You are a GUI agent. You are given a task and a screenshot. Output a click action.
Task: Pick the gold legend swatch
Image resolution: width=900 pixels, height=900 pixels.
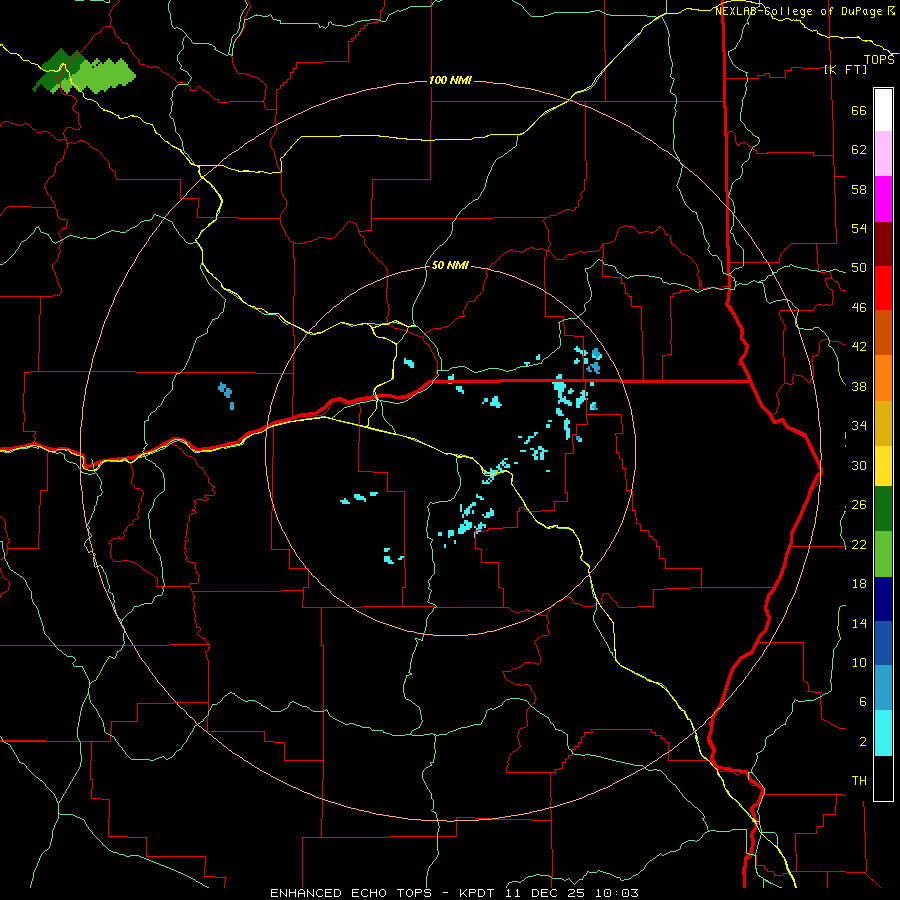[x=883, y=424]
